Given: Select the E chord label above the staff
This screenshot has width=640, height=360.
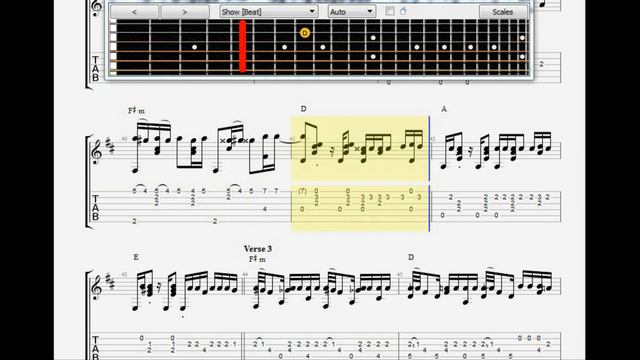Looking at the screenshot, I should [136, 257].
